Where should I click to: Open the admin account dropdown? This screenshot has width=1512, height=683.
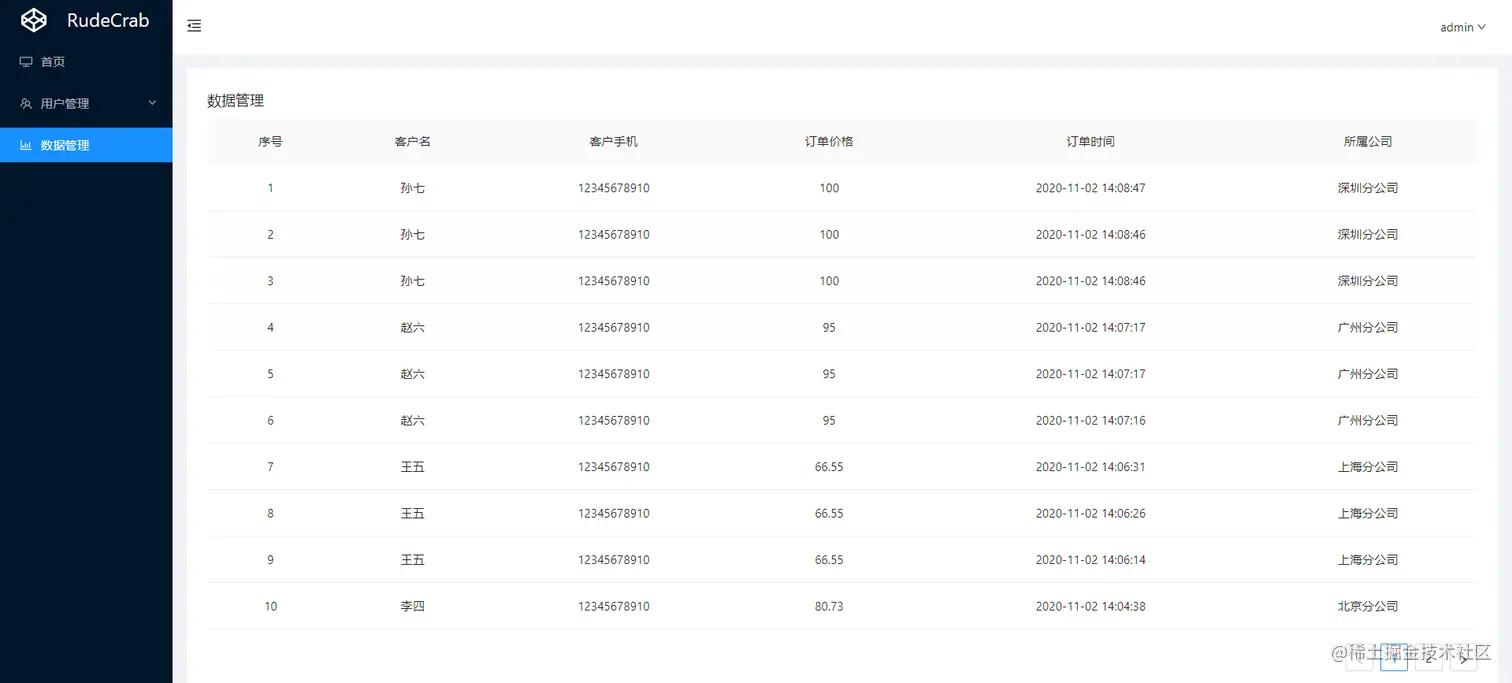(1461, 27)
